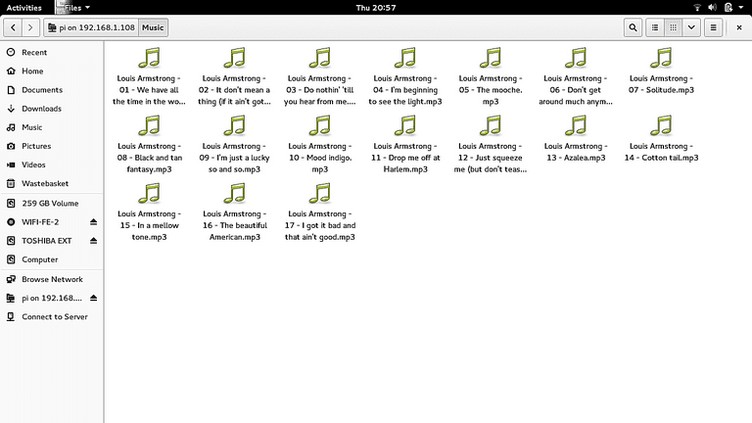Go forward with the right arrow button

pyautogui.click(x=30, y=27)
